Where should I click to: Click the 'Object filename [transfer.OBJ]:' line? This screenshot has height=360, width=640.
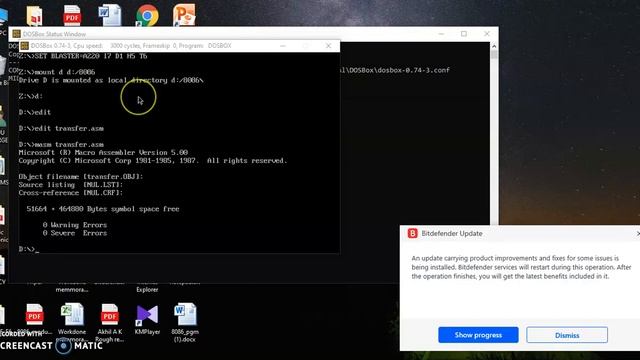click(x=81, y=177)
